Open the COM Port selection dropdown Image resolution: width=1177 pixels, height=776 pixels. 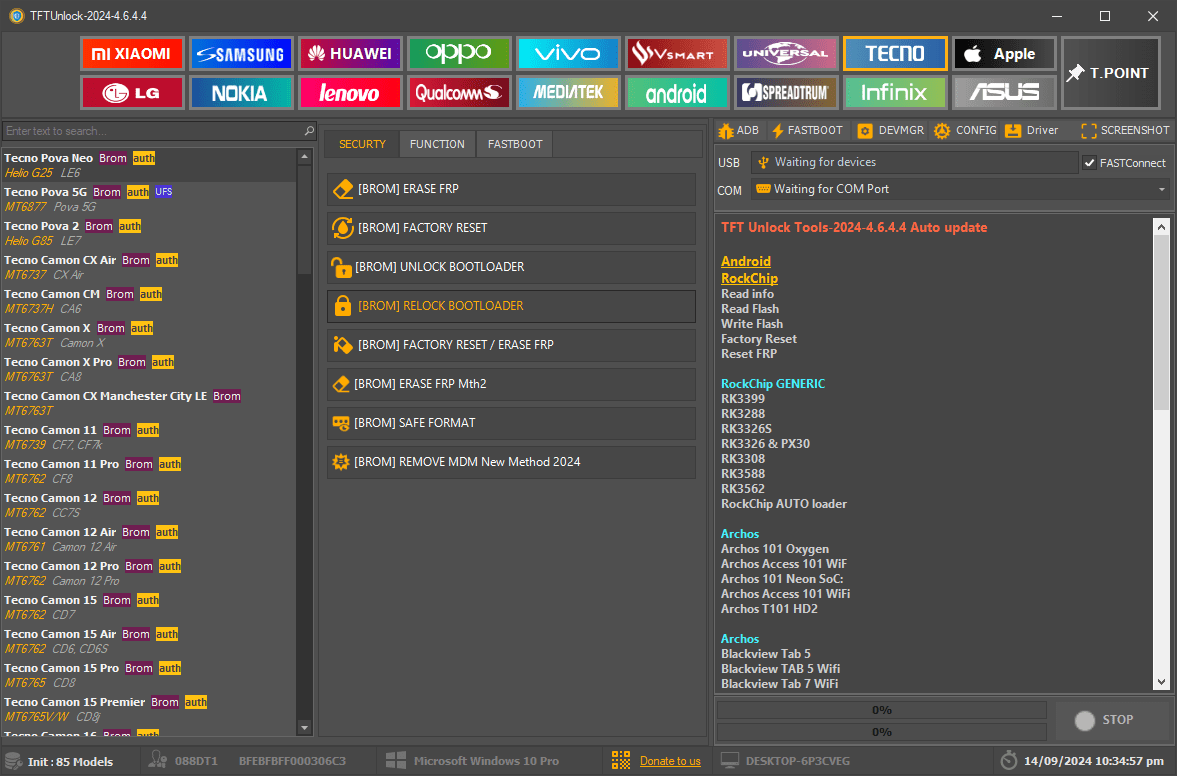[x=1160, y=189]
